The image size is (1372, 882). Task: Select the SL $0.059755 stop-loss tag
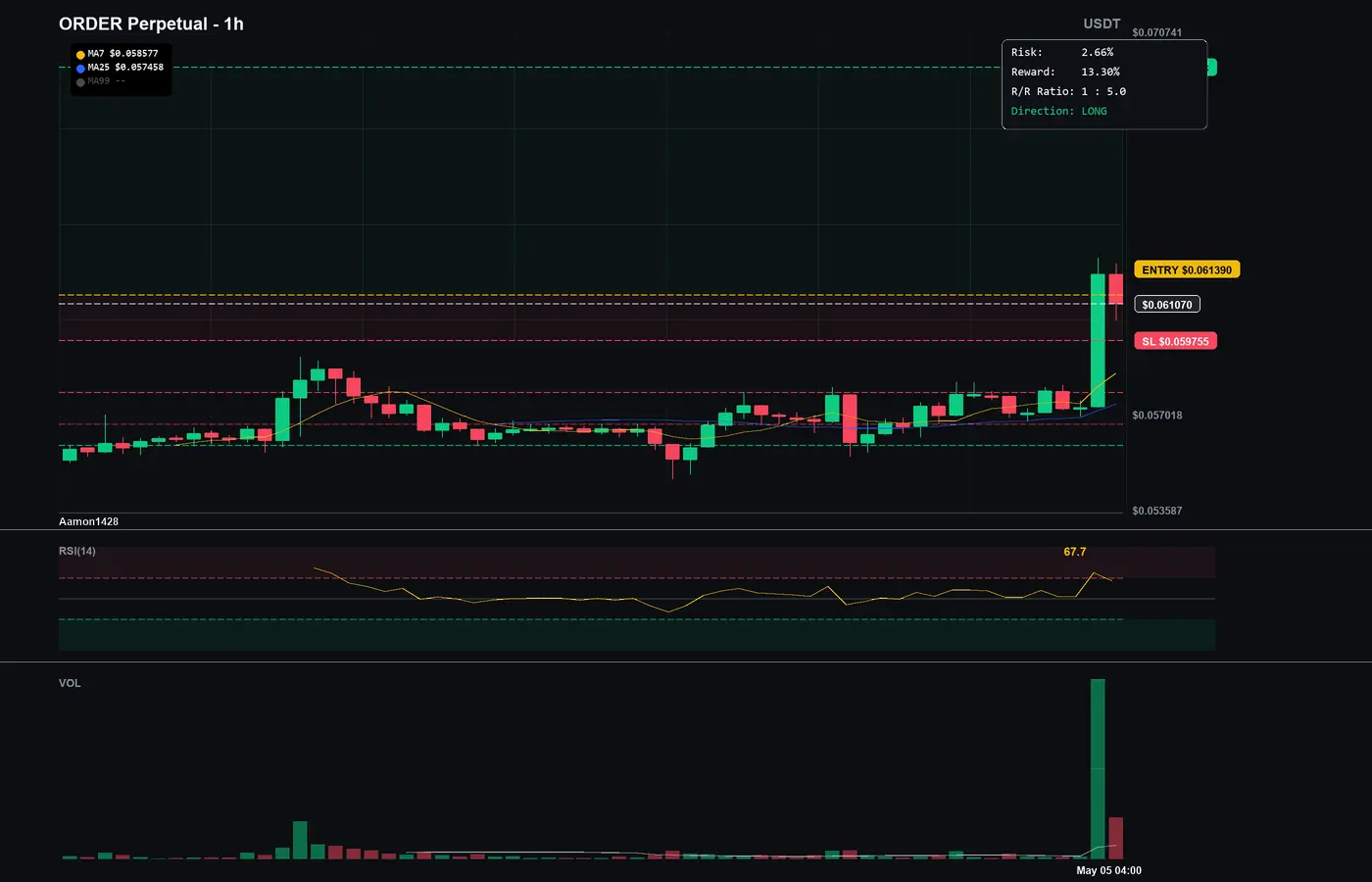(1175, 341)
